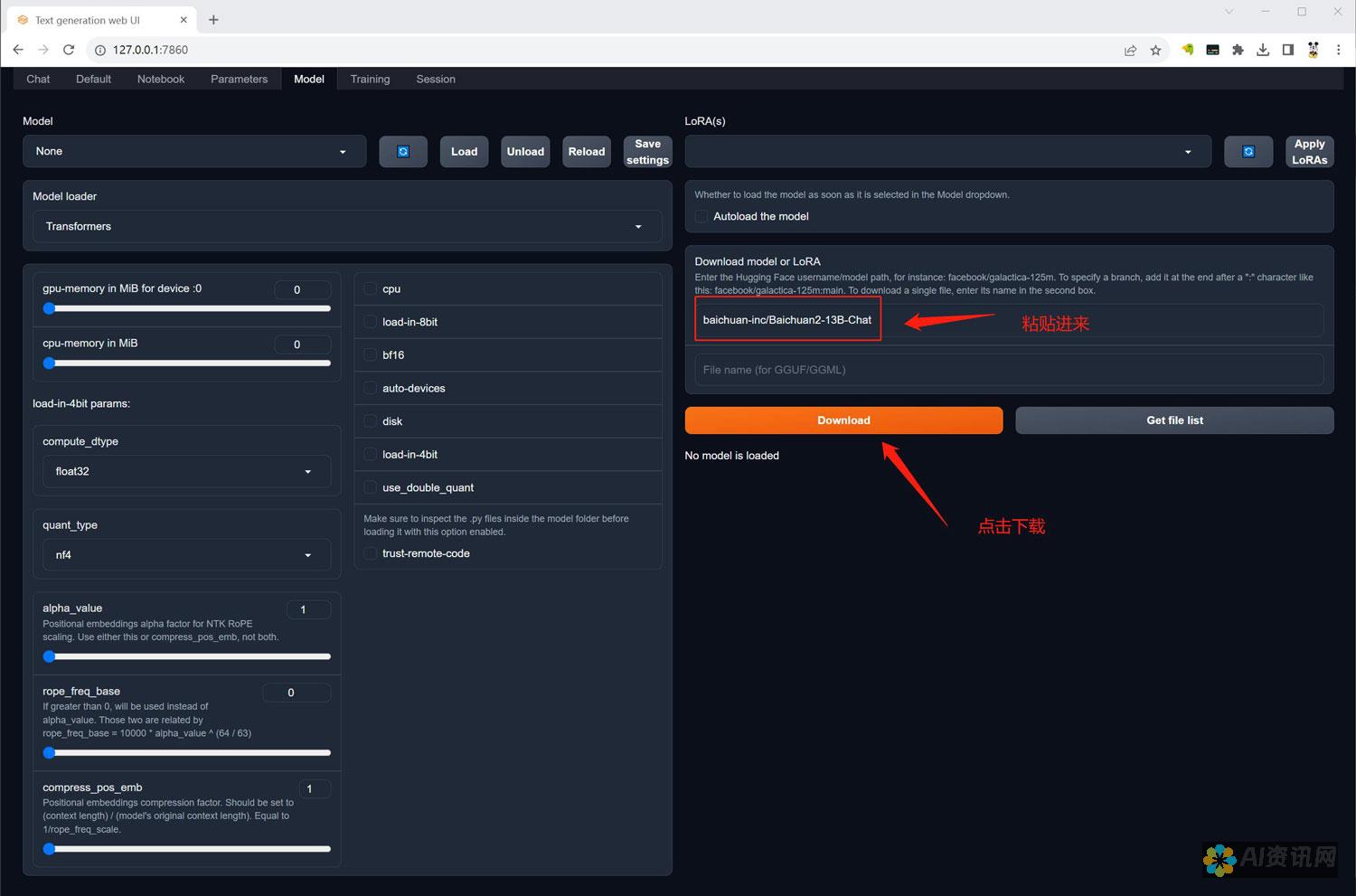Click compress_pos_emb number box
This screenshot has width=1356, height=896.
(x=315, y=789)
